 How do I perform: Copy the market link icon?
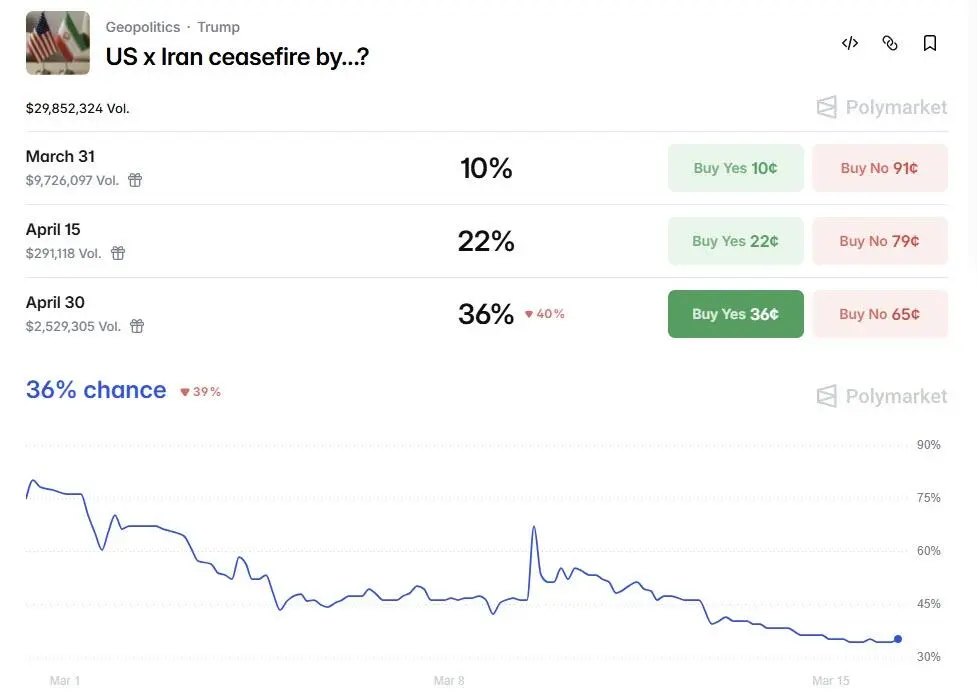pyautogui.click(x=890, y=43)
